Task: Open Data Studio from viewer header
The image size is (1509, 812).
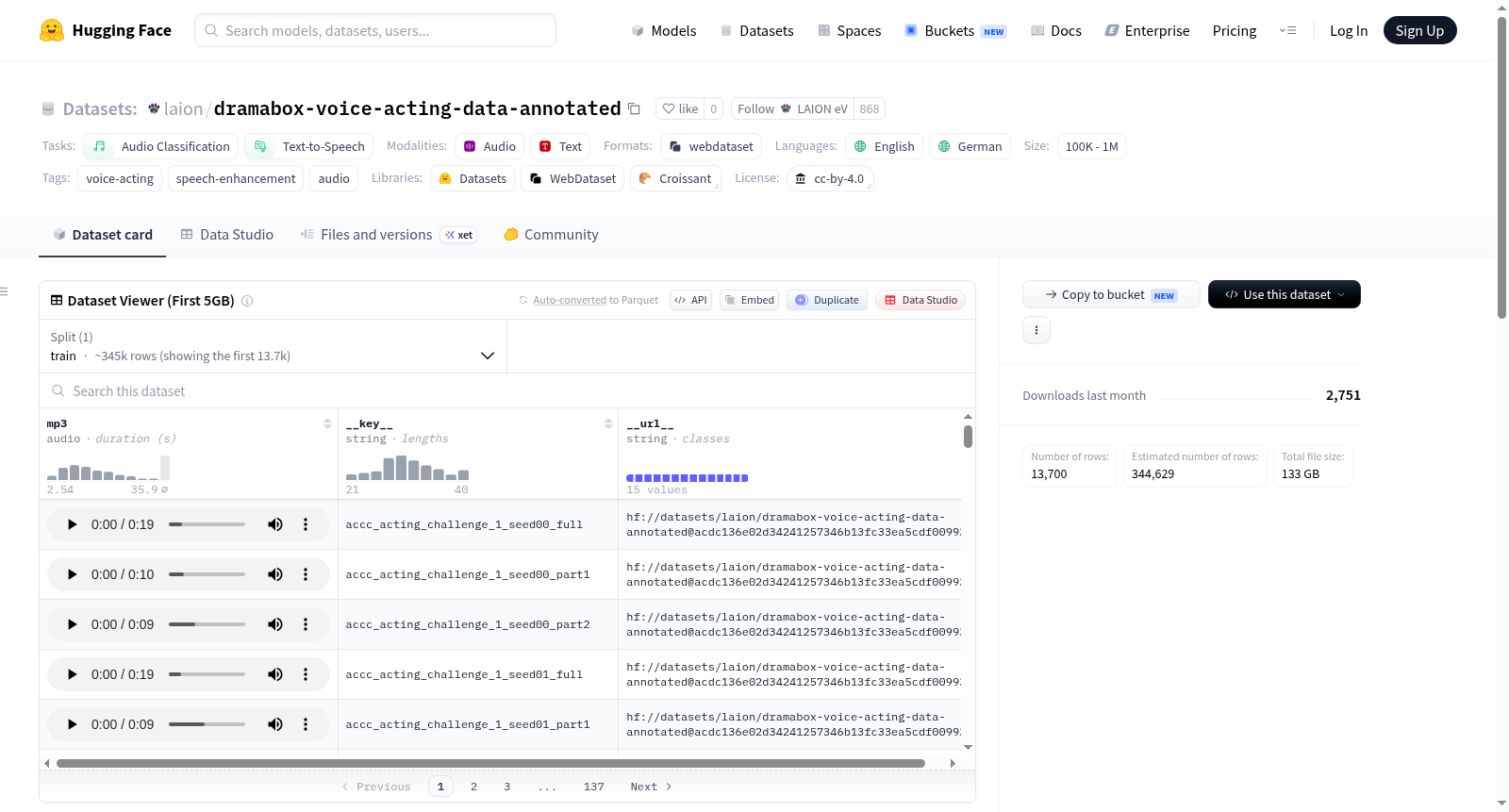Action: (920, 300)
